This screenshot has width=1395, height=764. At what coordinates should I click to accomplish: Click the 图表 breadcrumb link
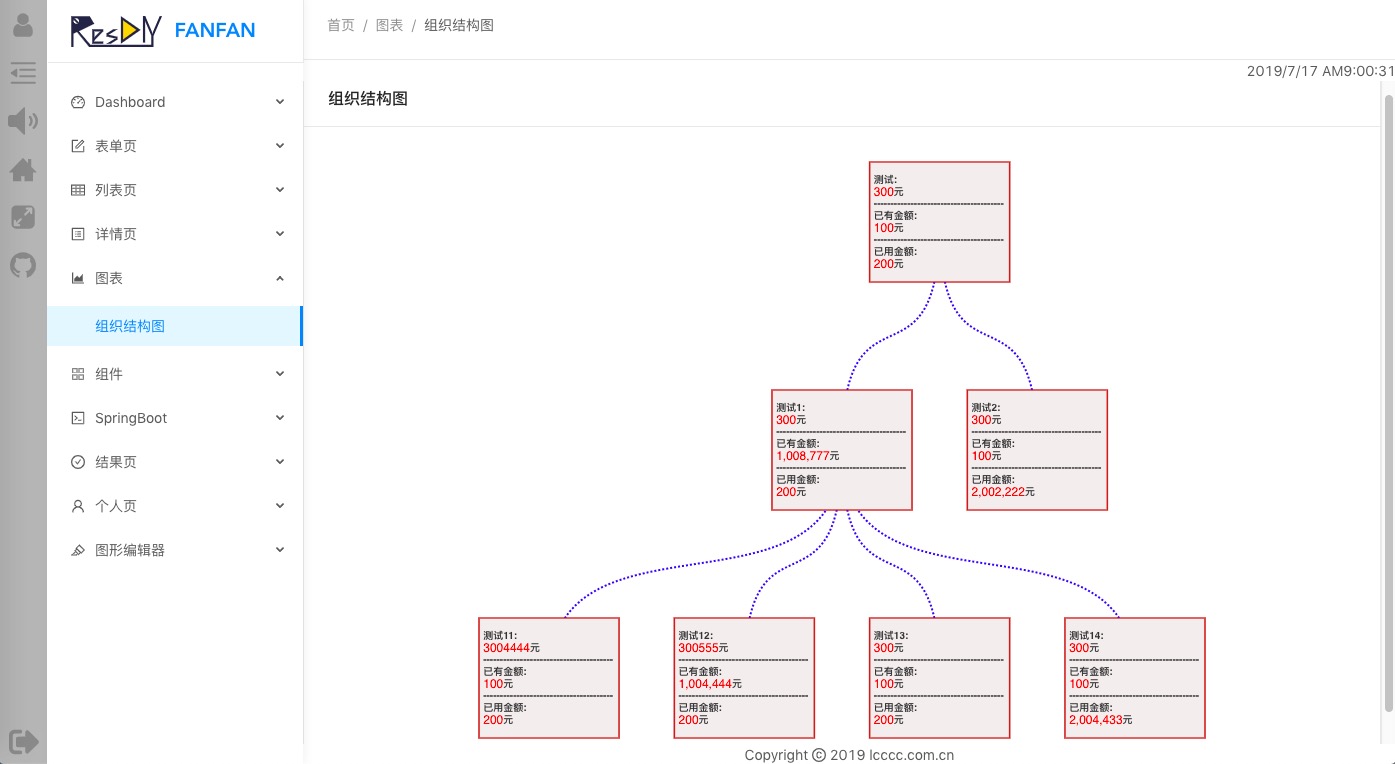coord(390,25)
